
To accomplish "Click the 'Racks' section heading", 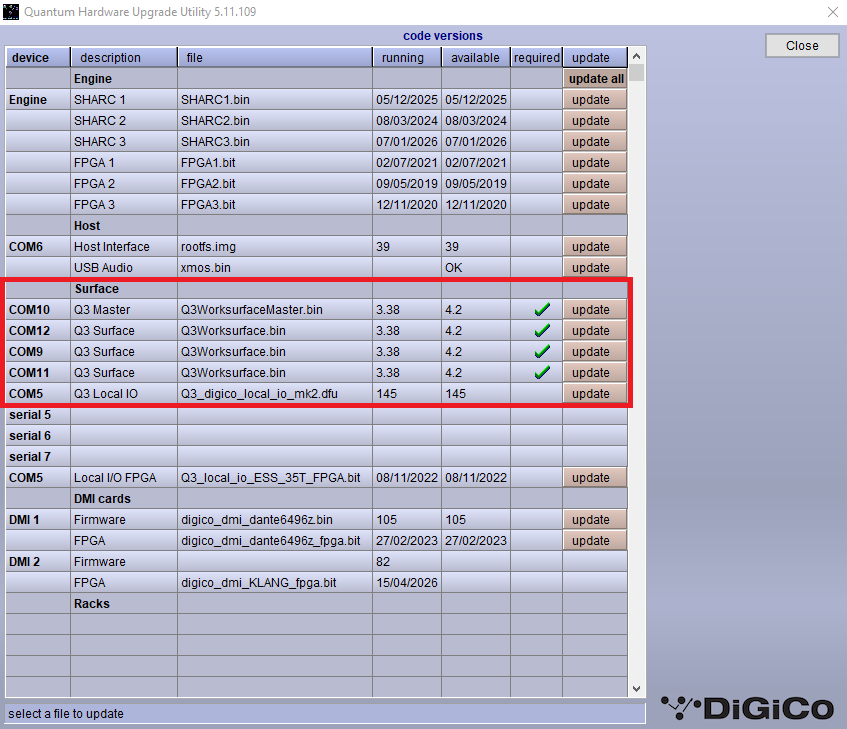I will pyautogui.click(x=92, y=604).
